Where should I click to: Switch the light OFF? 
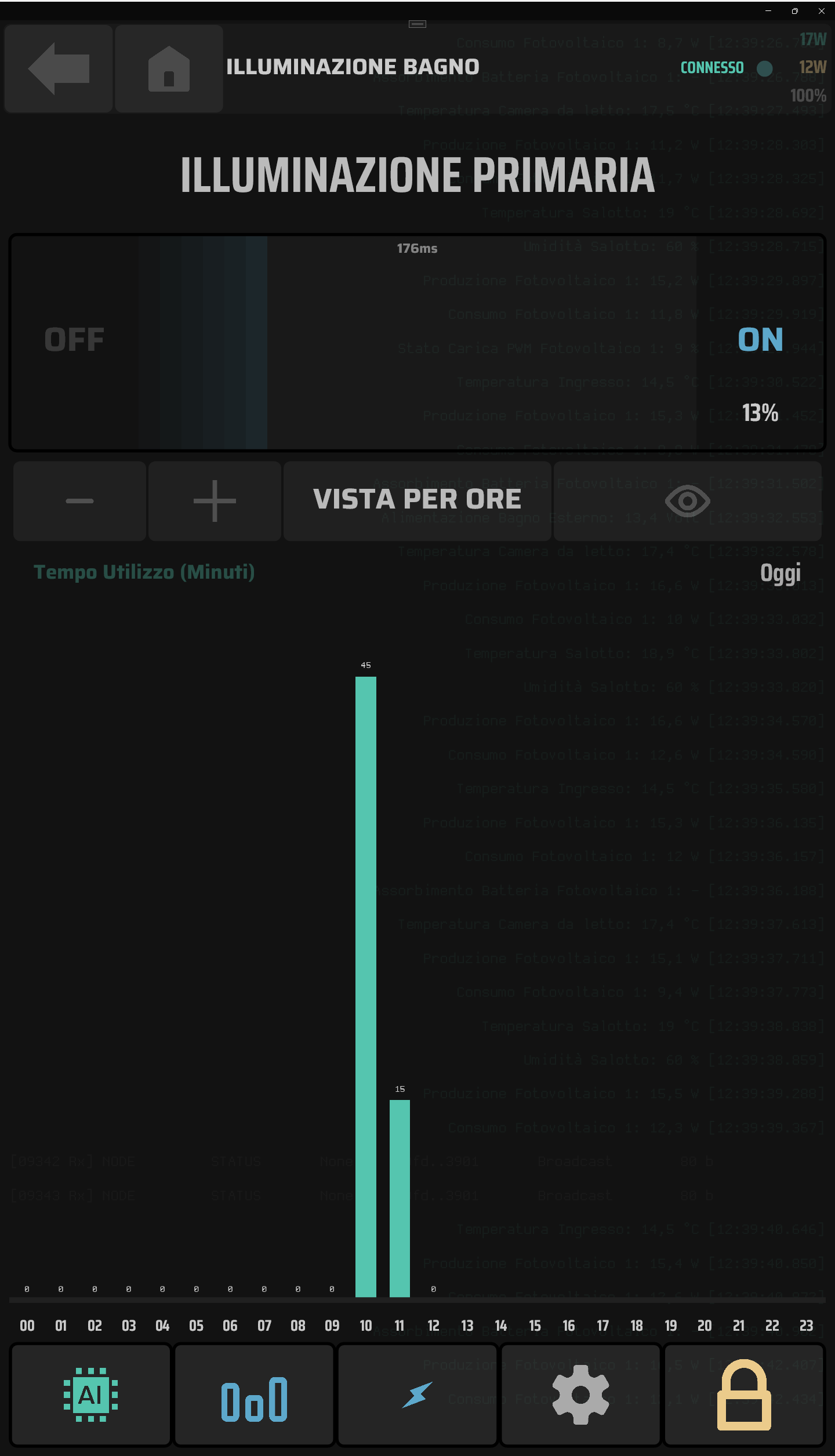pos(74,340)
